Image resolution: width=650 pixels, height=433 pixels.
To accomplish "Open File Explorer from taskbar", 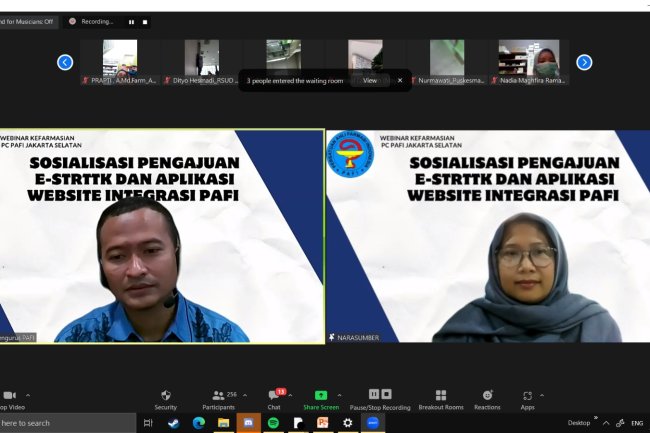I will pyautogui.click(x=223, y=423).
